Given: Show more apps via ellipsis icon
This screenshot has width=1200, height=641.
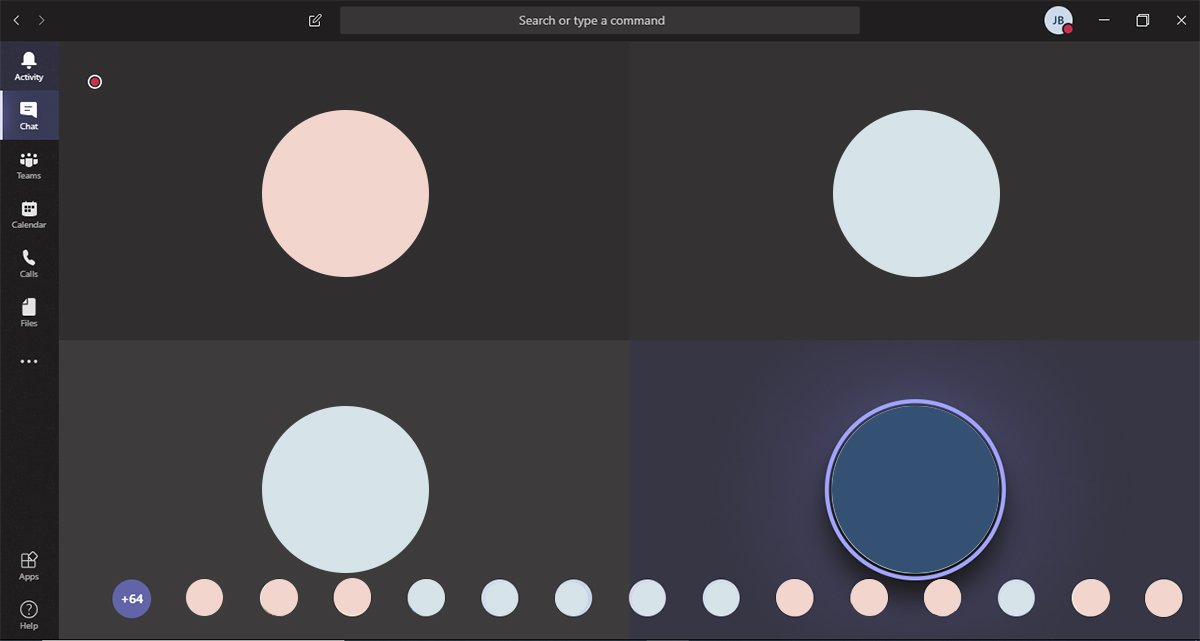Looking at the screenshot, I should point(29,361).
